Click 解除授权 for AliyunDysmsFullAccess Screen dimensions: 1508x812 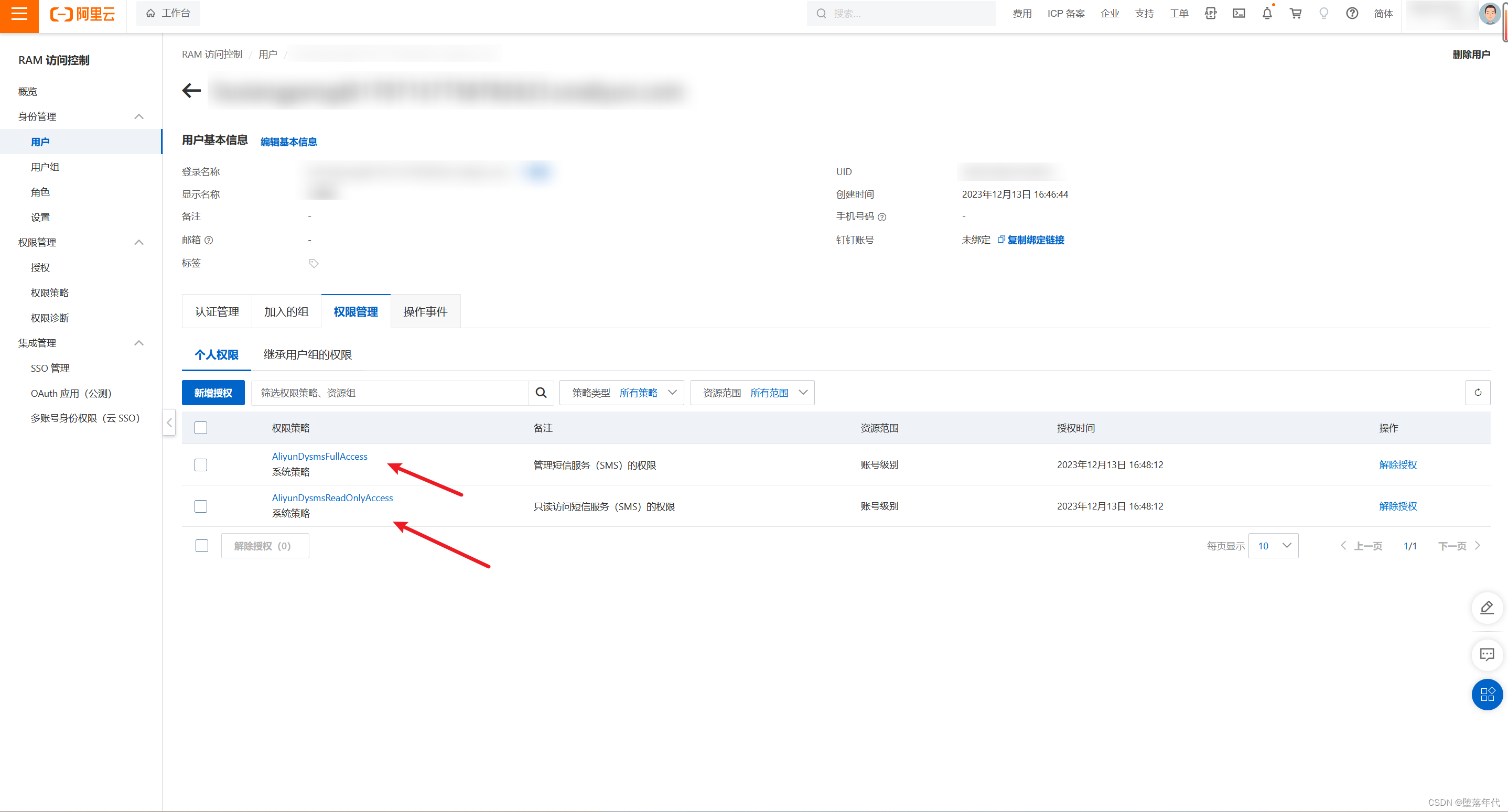pyautogui.click(x=1398, y=465)
